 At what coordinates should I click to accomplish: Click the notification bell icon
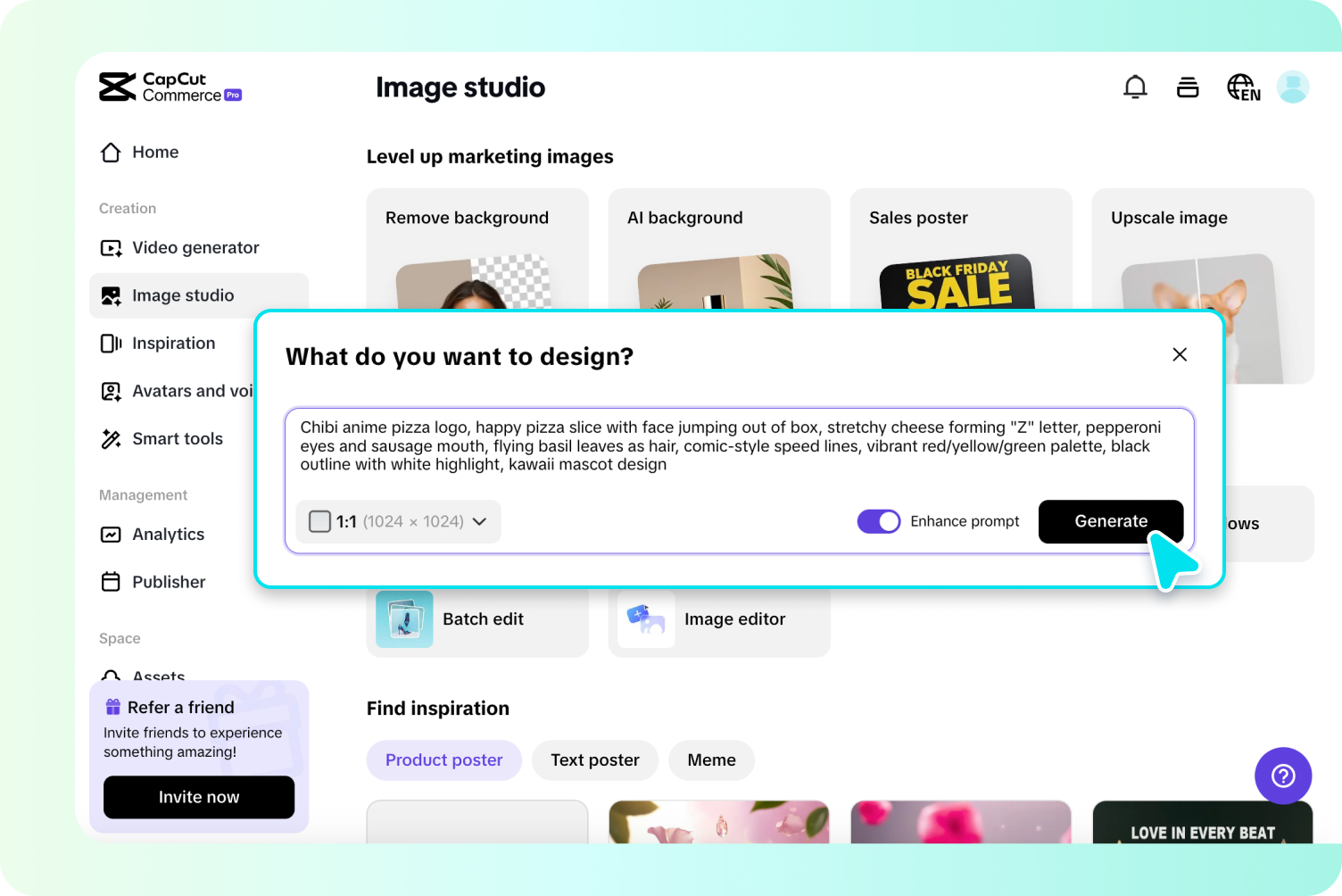[x=1135, y=87]
